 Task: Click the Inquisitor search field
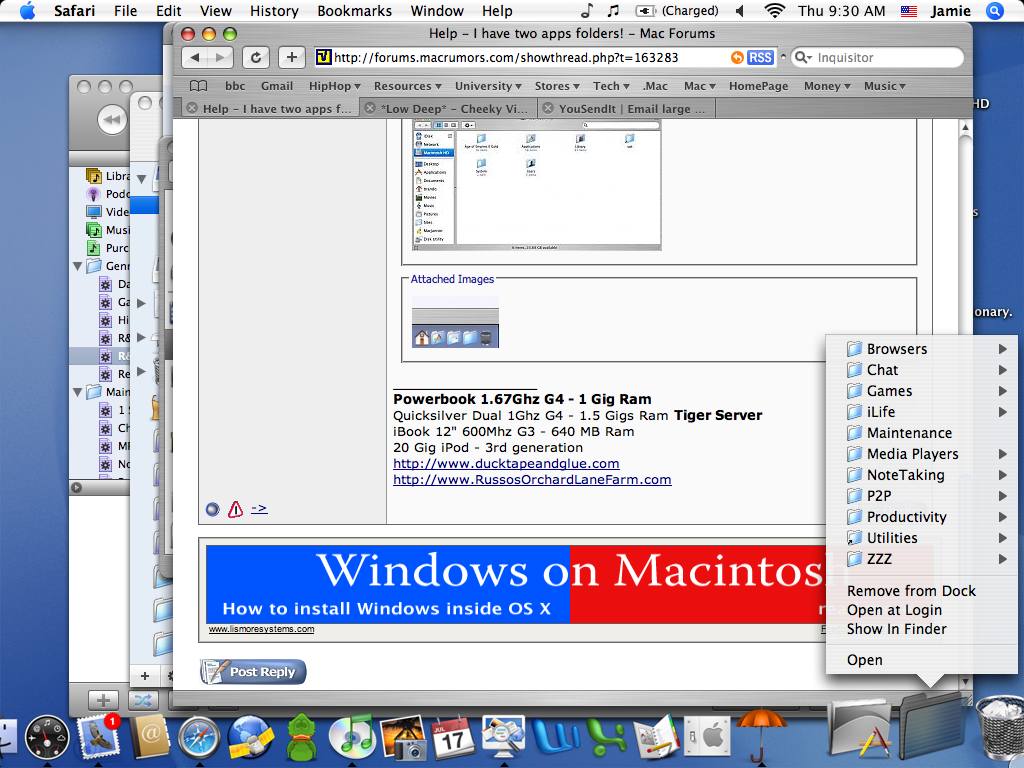click(877, 57)
